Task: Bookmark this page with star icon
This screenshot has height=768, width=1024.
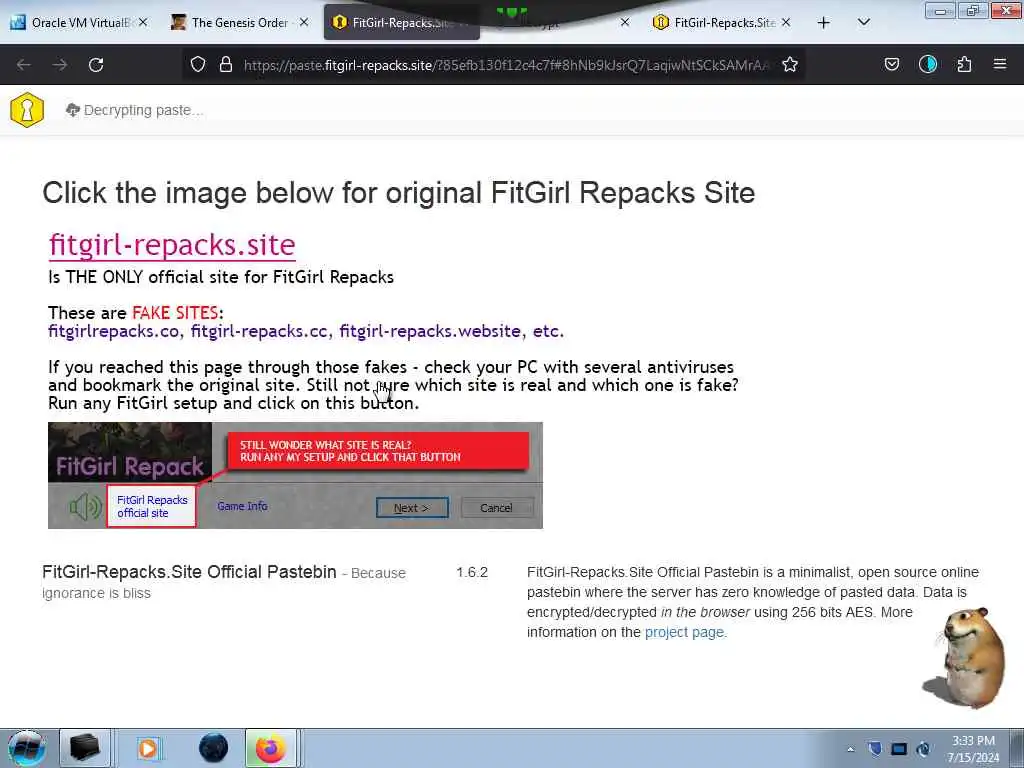Action: coord(790,64)
